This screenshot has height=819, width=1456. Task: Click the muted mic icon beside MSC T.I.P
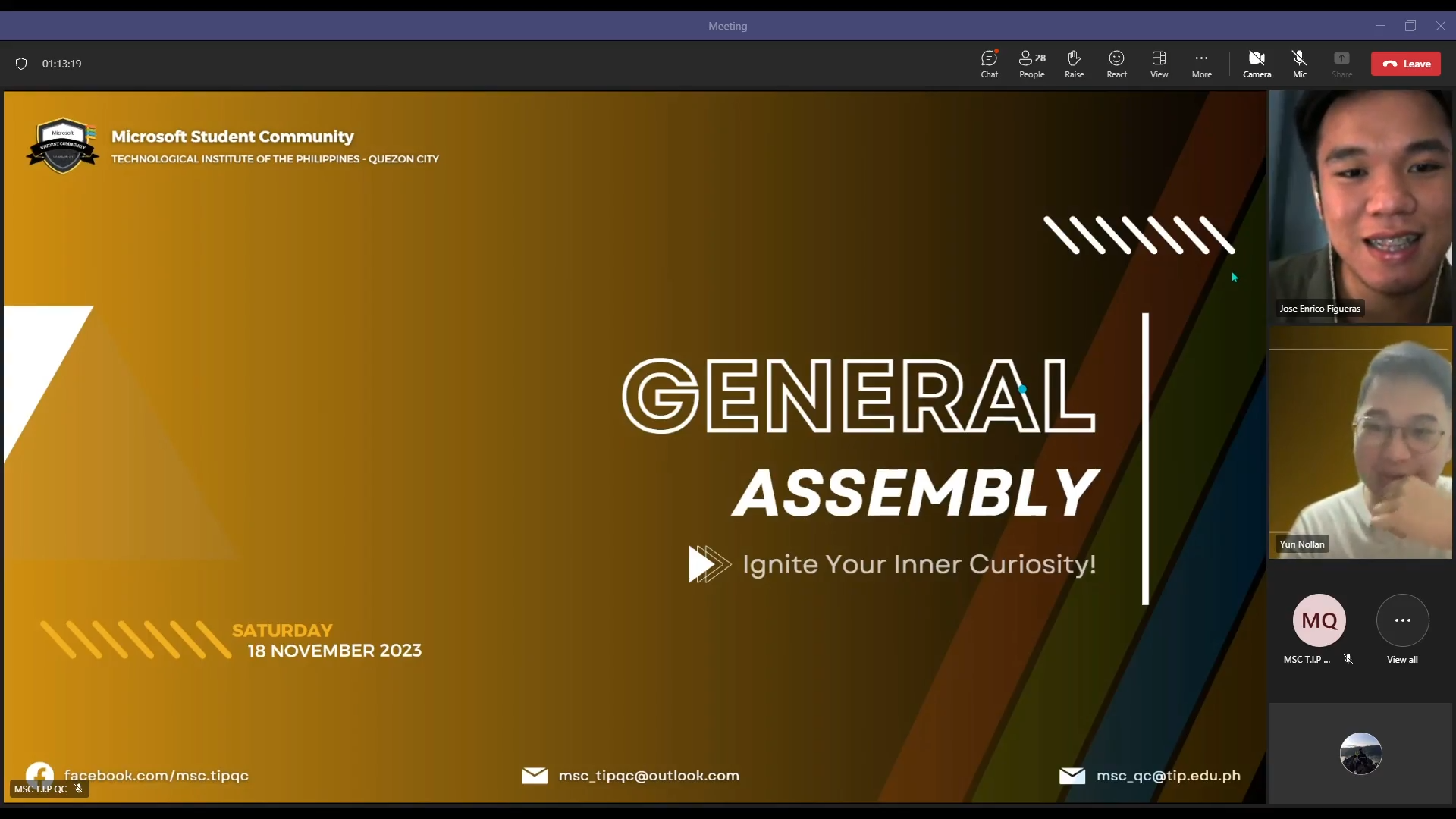pos(1348,659)
